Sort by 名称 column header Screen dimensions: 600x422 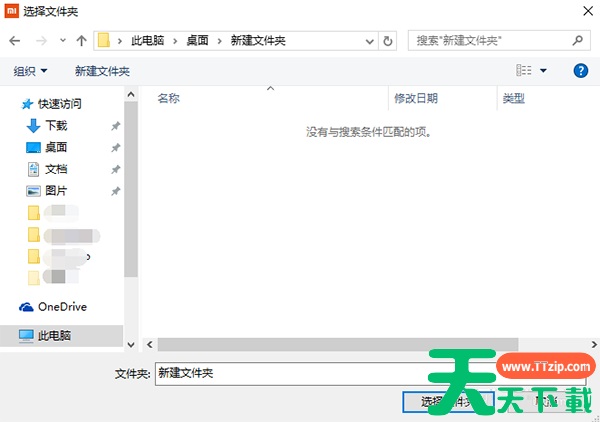click(x=168, y=98)
